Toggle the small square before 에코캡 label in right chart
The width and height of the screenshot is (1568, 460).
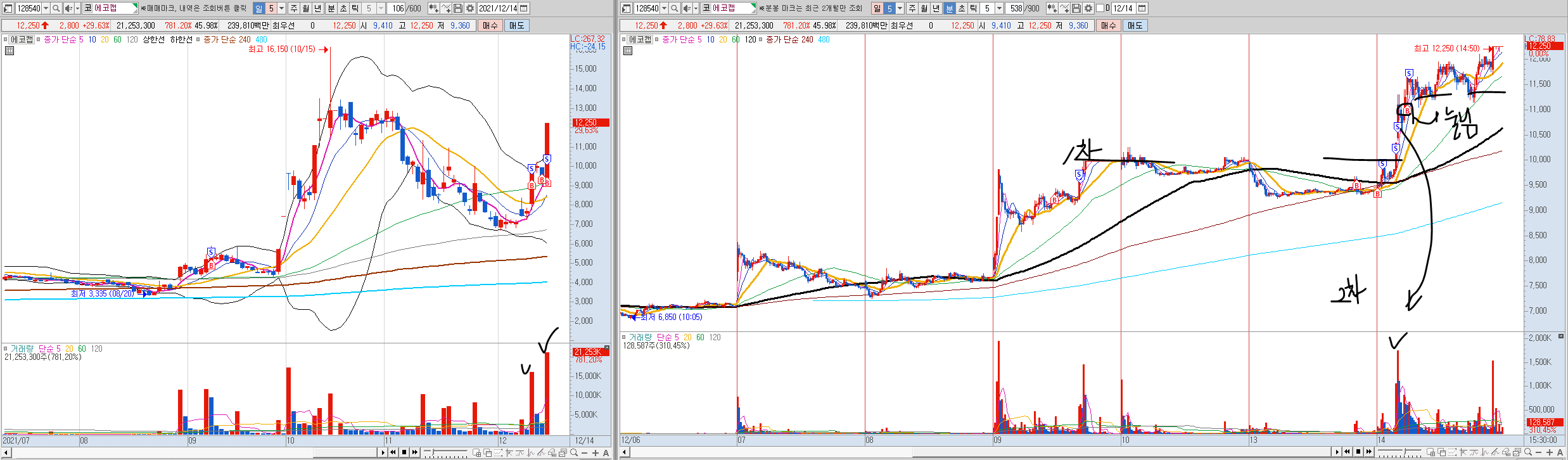click(624, 39)
